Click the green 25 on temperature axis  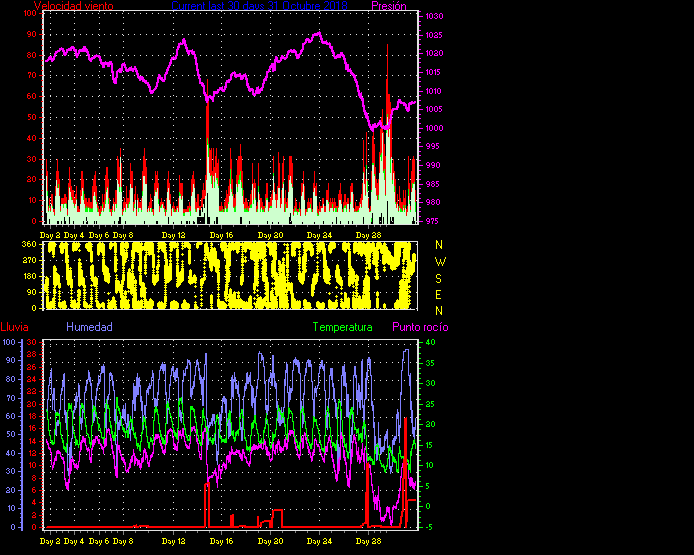tap(430, 404)
